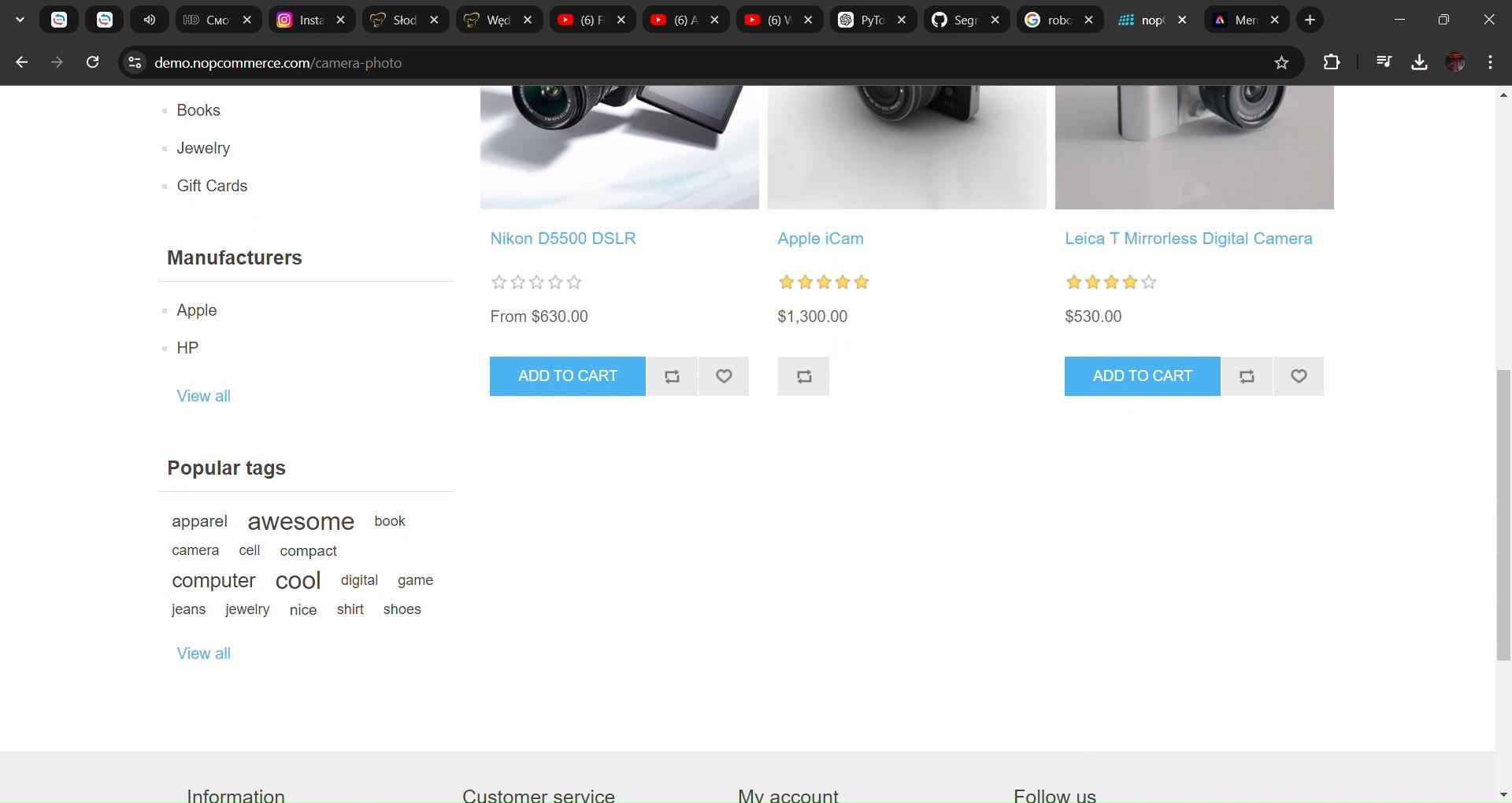The image size is (1512, 803).
Task: Go forward in browser history
Action: click(57, 62)
